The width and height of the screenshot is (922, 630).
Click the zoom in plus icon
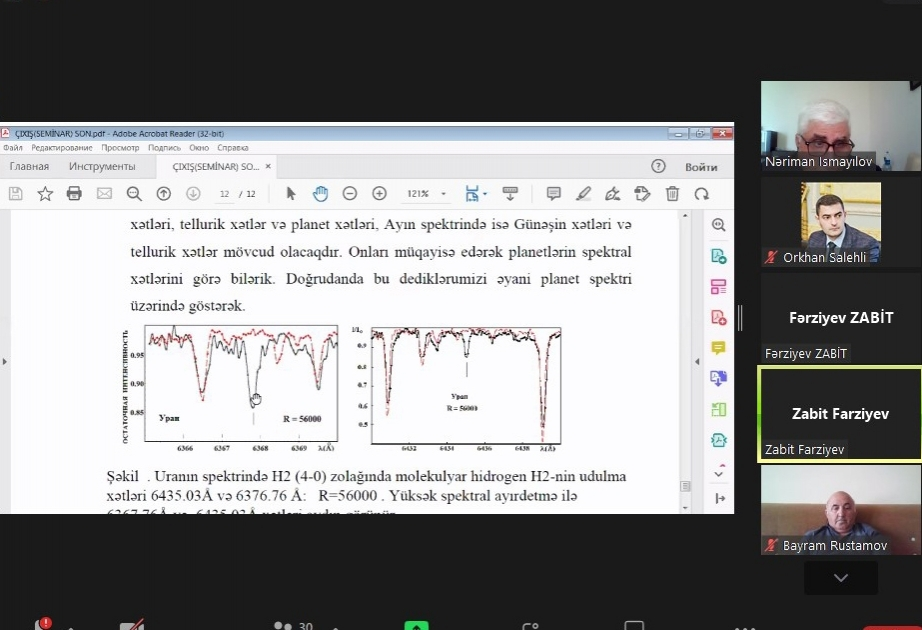379,194
